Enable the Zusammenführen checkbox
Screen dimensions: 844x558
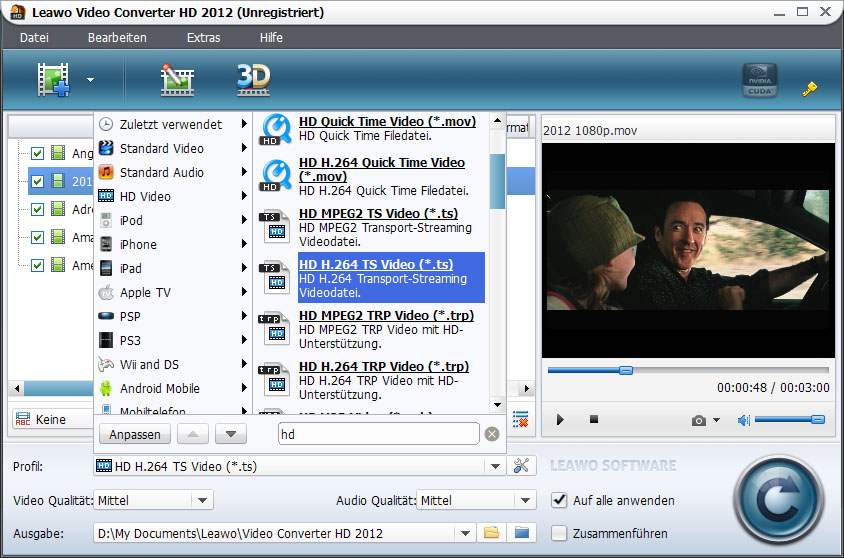tap(559, 533)
